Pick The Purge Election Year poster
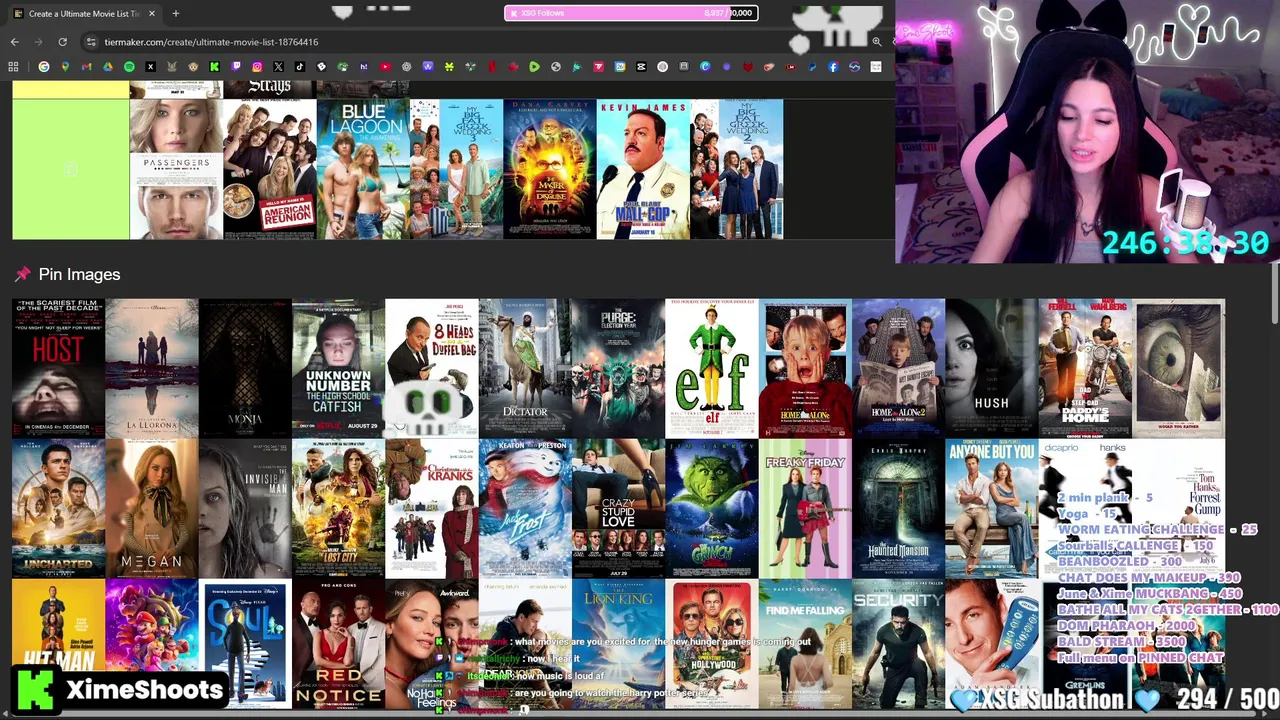This screenshot has height=720, width=1280. 618,368
